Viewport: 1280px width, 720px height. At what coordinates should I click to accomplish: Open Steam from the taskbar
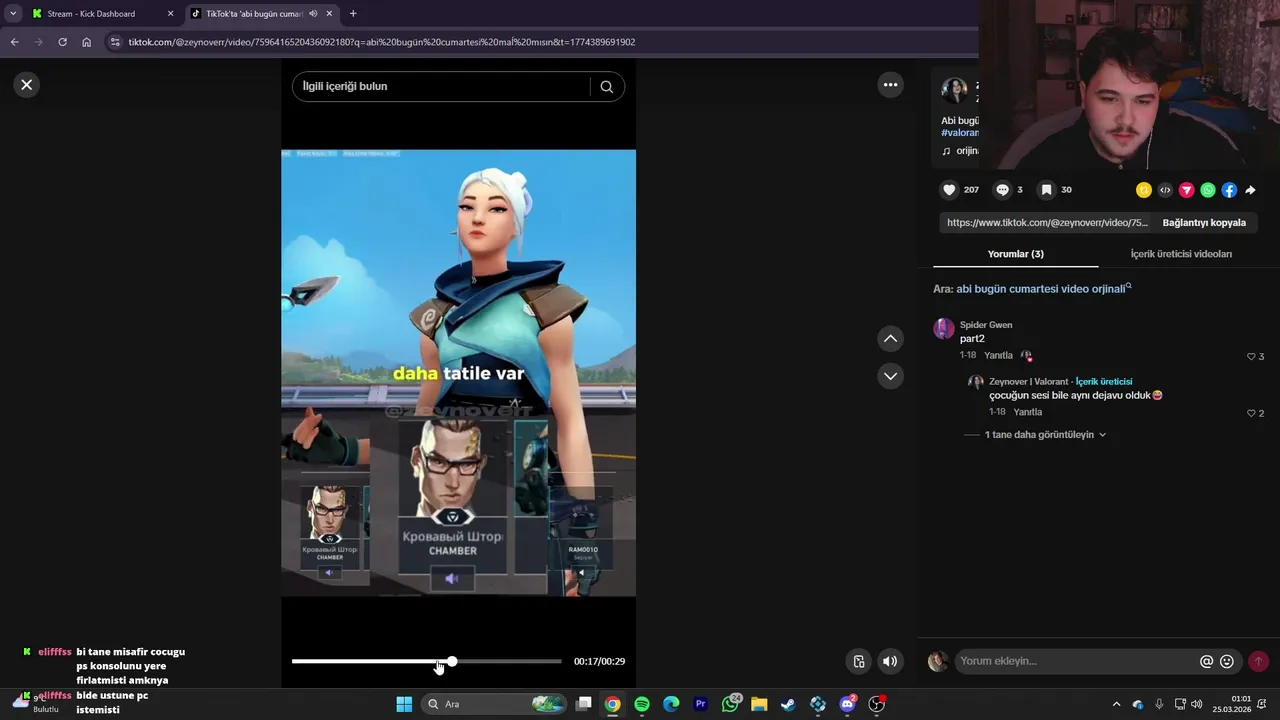(788, 704)
